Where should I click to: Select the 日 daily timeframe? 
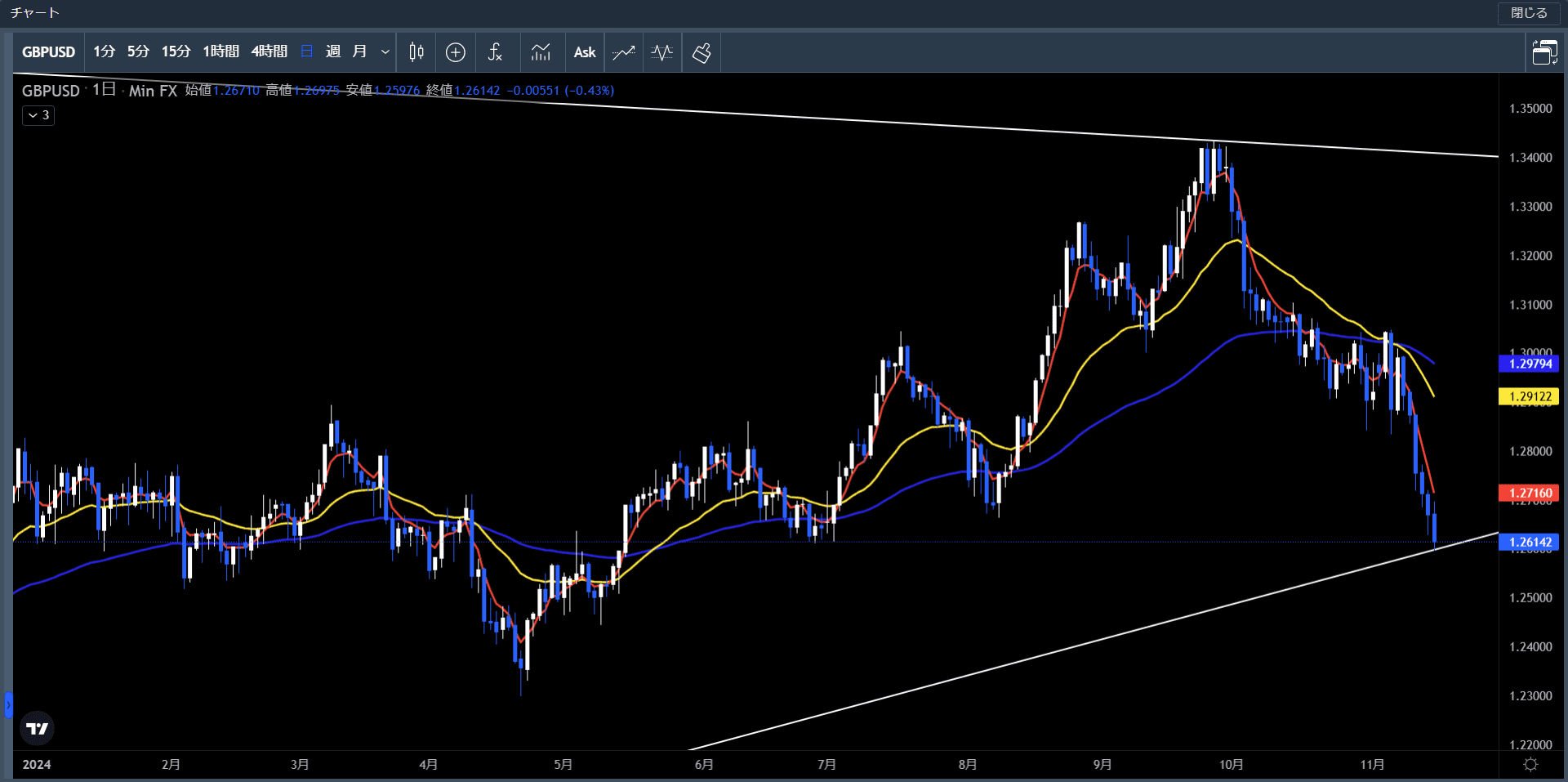pos(307,51)
